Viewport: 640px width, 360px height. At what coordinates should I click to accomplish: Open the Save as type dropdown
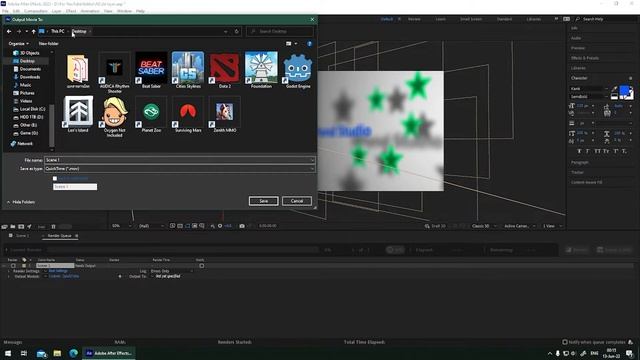coord(312,169)
